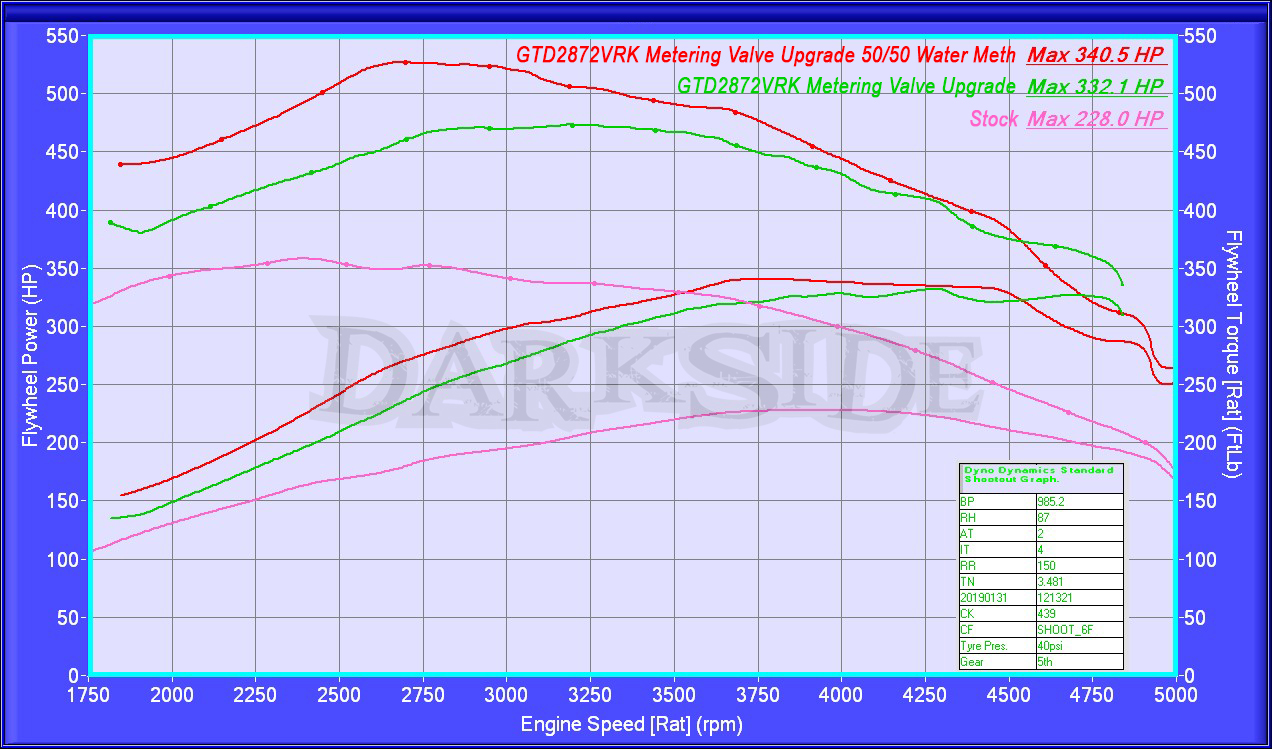The width and height of the screenshot is (1272, 749).
Task: Click the 'Flywheel Power (HP)' axis title
Action: (28, 355)
